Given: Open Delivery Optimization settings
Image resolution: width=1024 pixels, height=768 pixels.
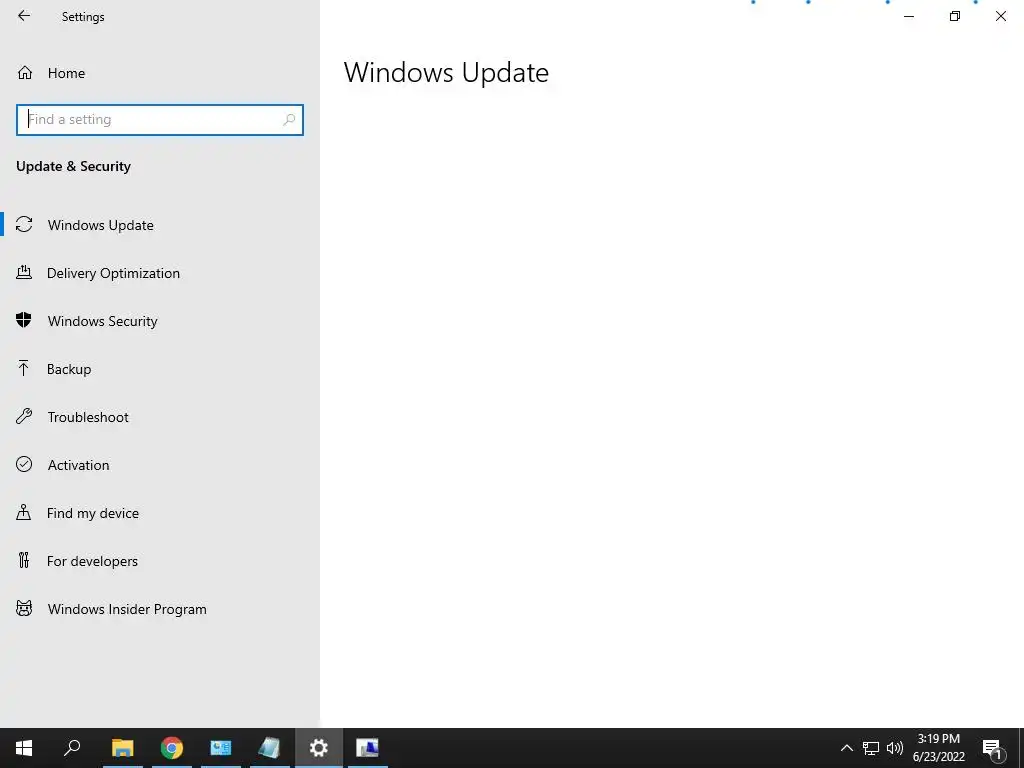Looking at the screenshot, I should 160,273.
